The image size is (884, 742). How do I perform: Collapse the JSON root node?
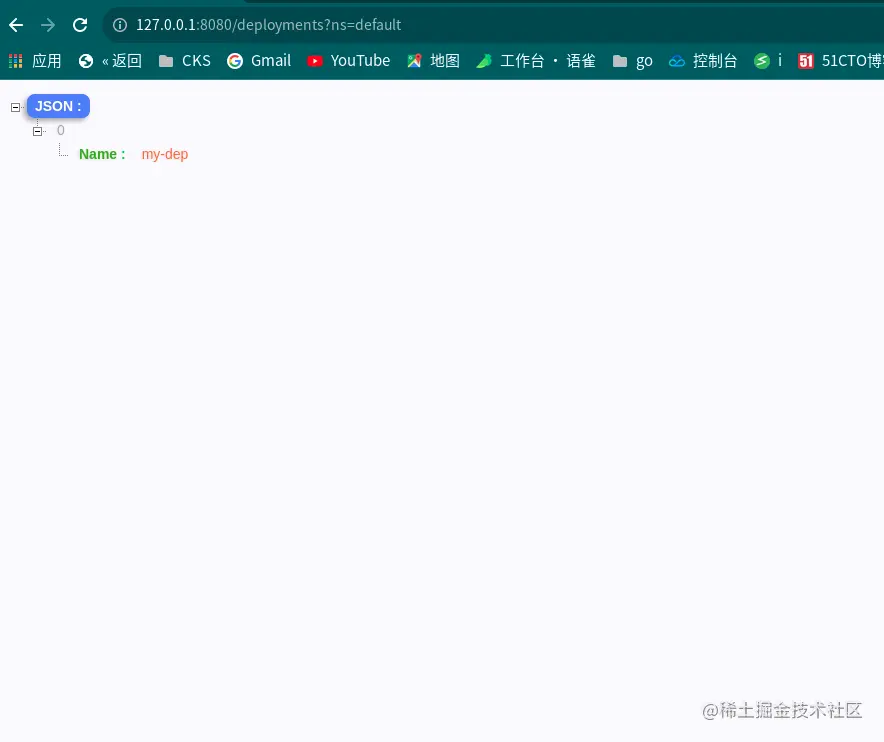pos(16,107)
